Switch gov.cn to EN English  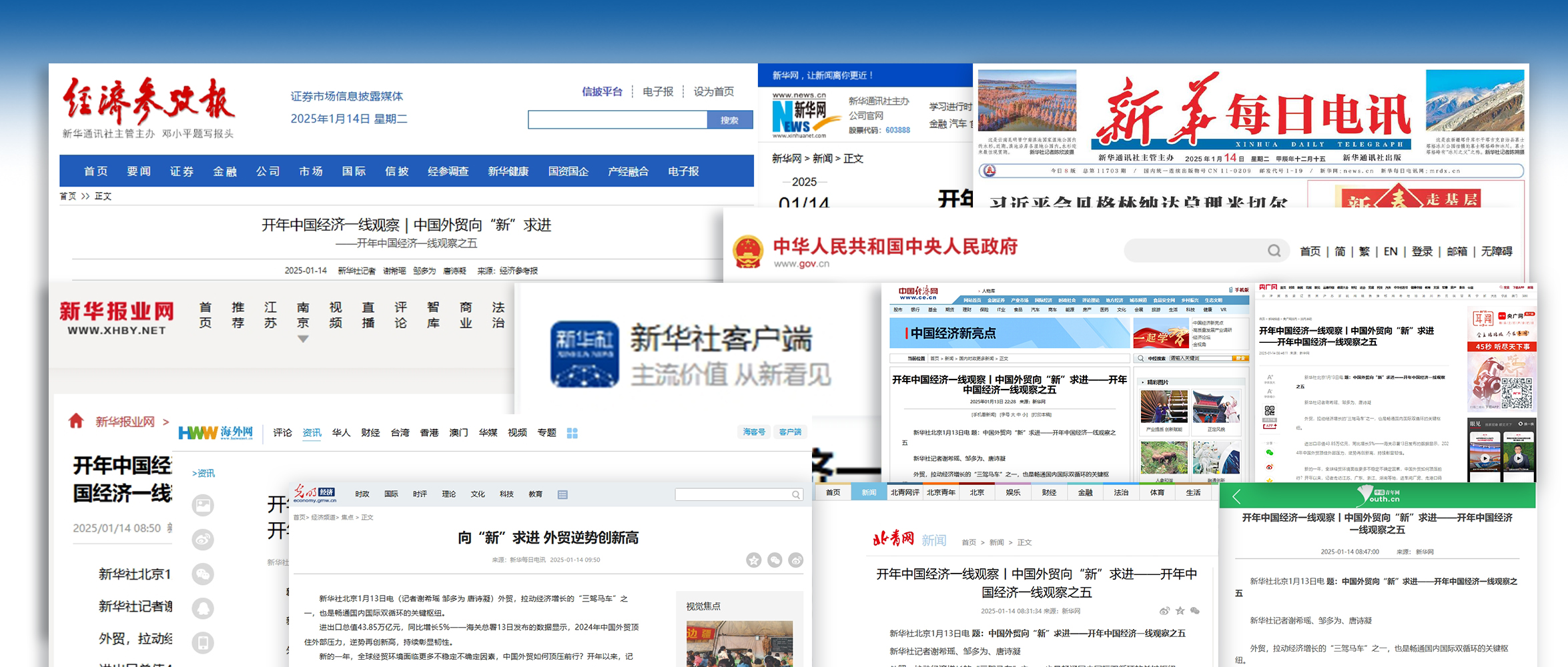point(1391,251)
